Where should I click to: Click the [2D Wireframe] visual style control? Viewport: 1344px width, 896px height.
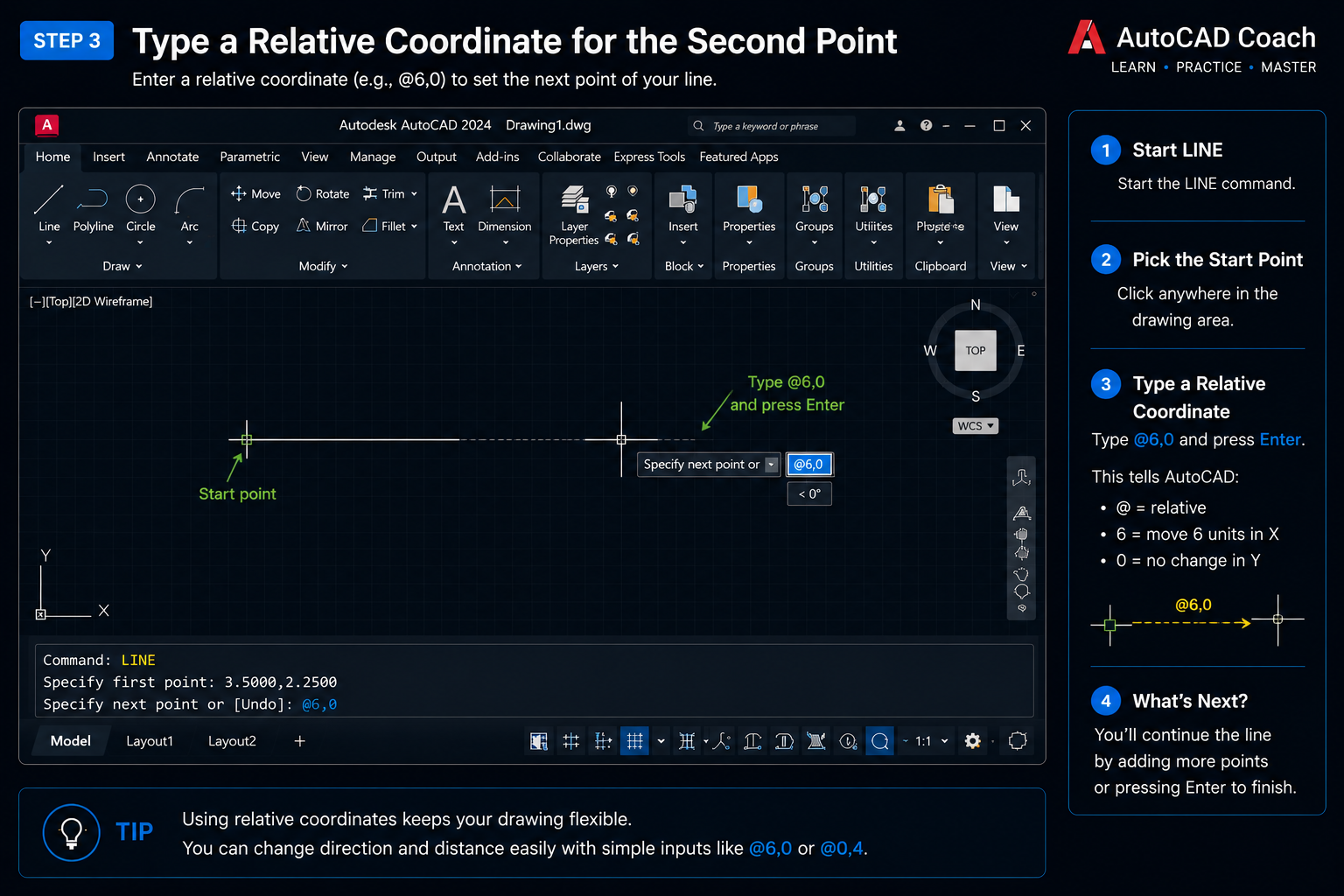(x=113, y=301)
